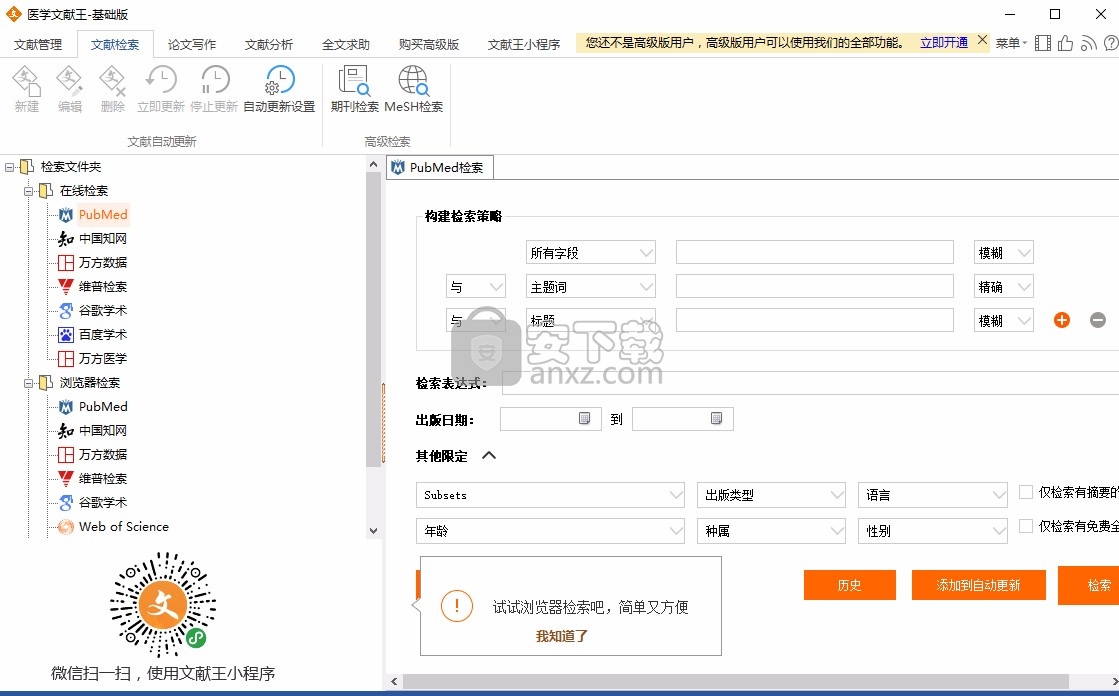Click 添加到自动更新 button
Screen dimensions: 1119x696
click(x=978, y=585)
